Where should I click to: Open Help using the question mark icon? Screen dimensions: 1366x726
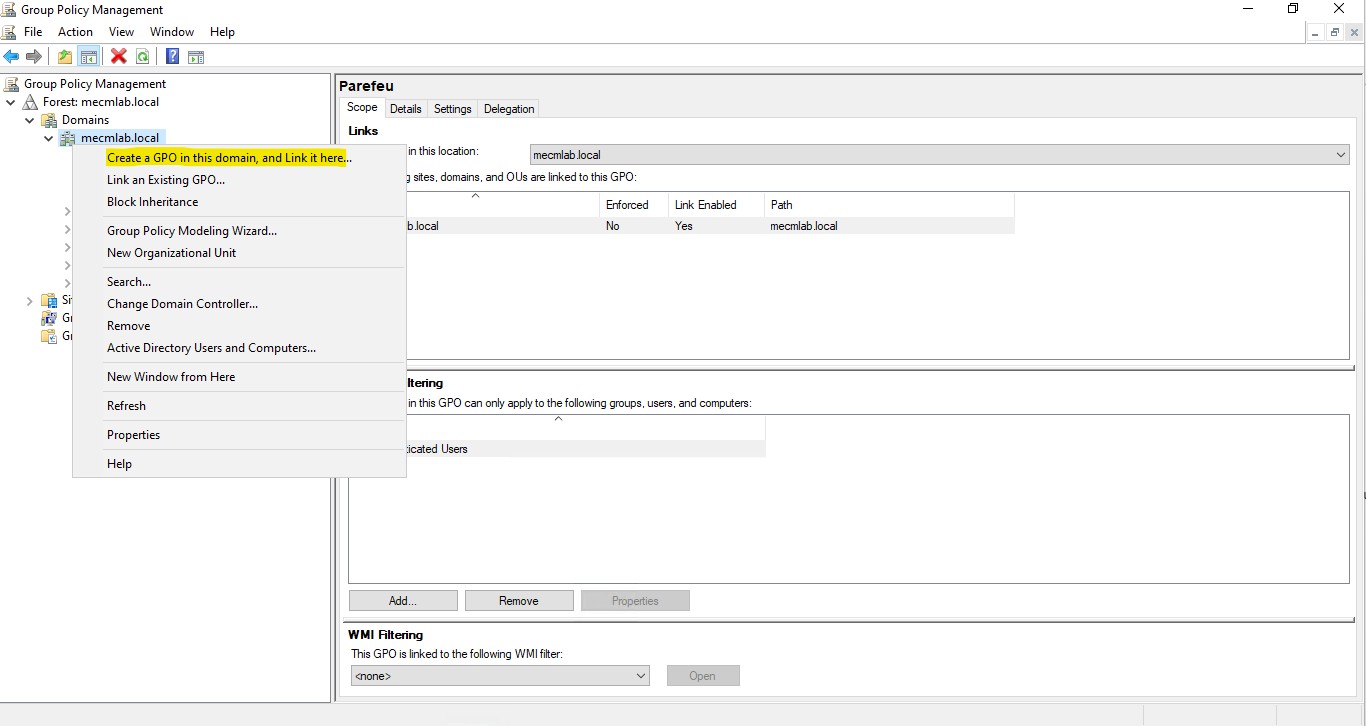point(171,56)
